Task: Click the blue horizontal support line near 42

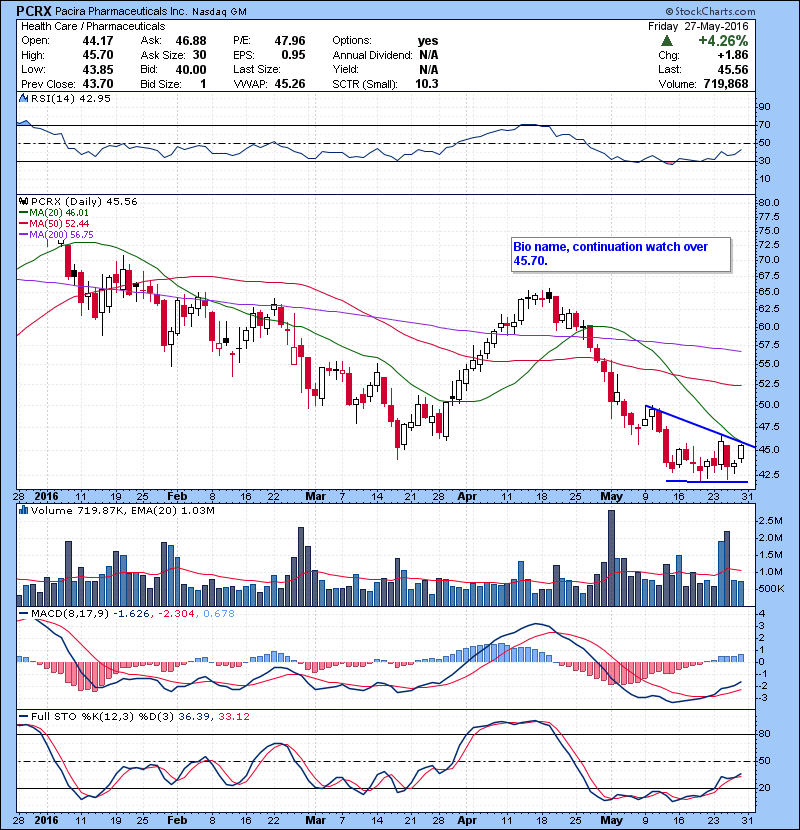Action: point(707,482)
